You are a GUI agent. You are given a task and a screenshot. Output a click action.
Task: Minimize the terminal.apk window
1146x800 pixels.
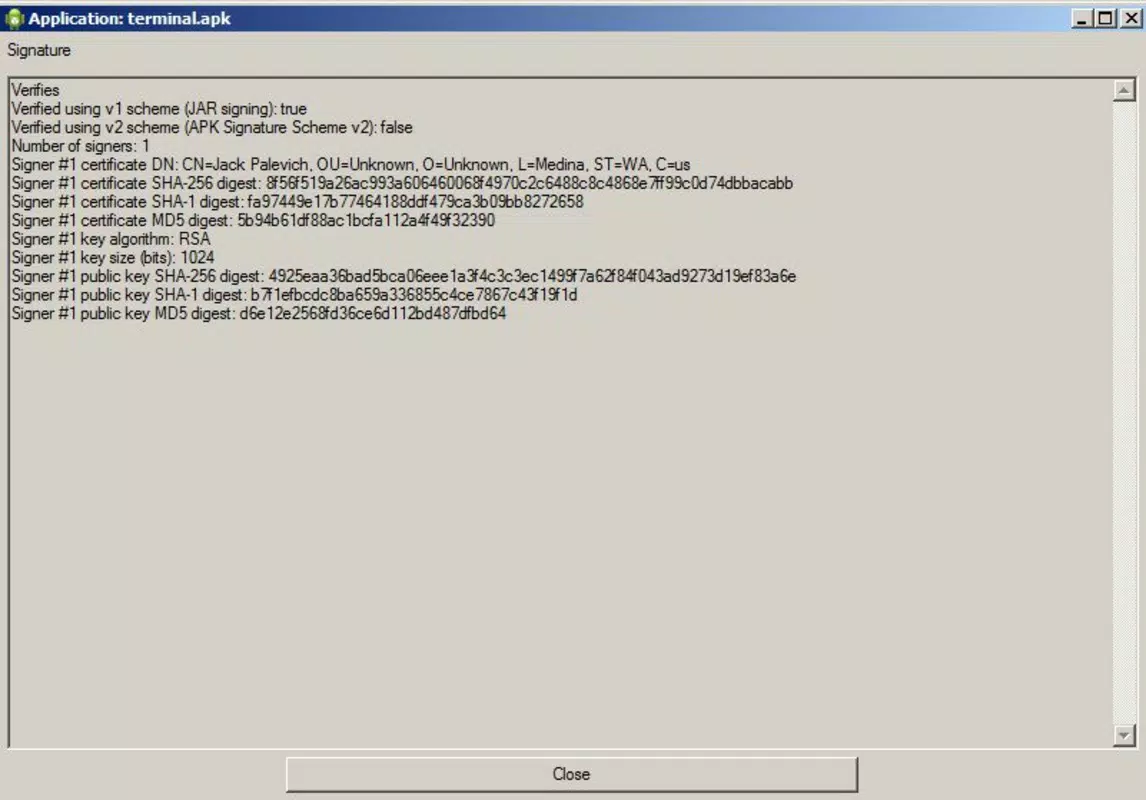[1082, 18]
